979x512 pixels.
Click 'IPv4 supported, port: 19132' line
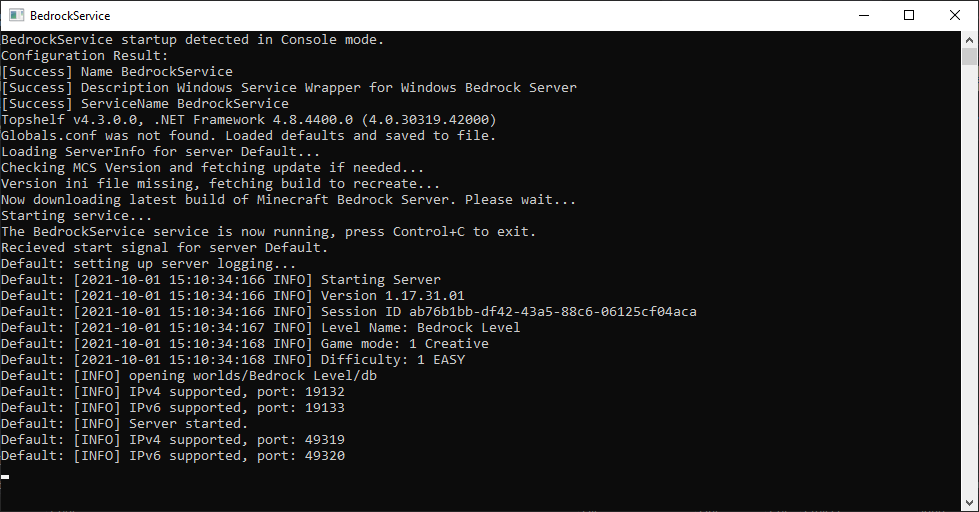(173, 392)
